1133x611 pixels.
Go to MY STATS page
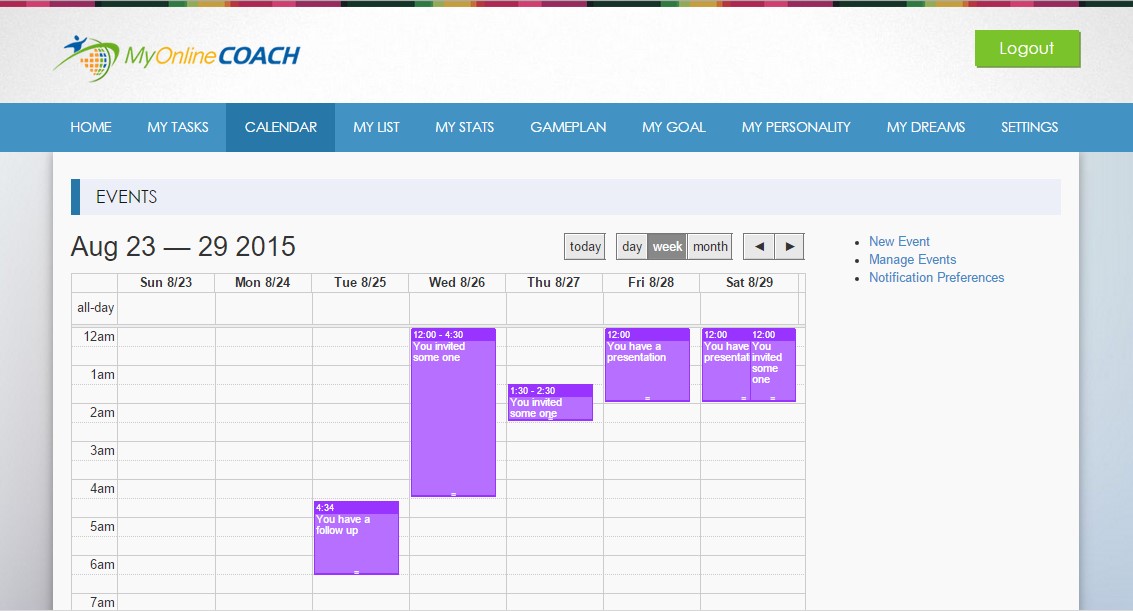[465, 127]
